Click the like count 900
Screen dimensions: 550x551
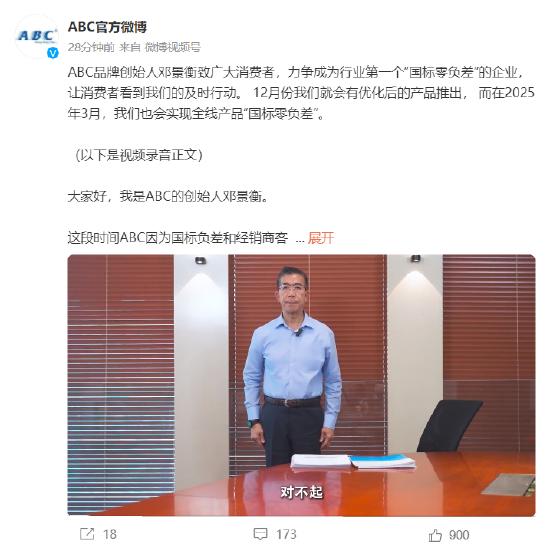pyautogui.click(x=459, y=535)
